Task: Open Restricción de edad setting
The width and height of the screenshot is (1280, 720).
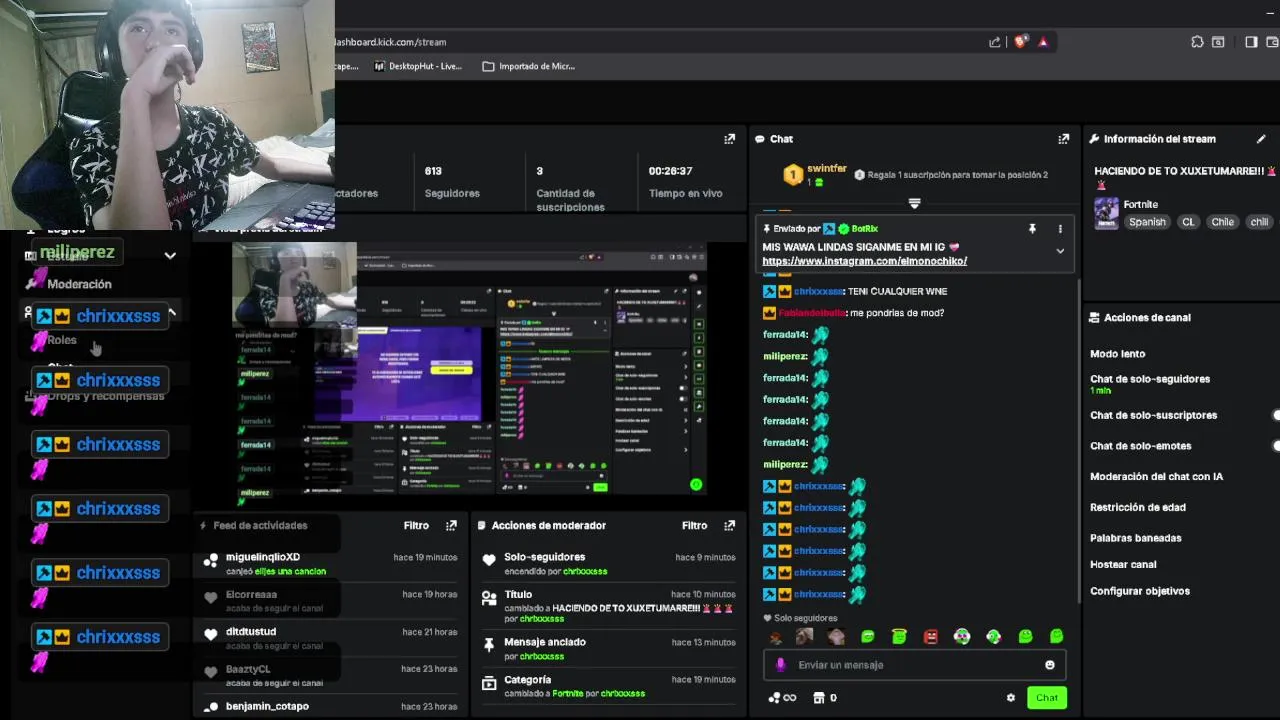Action: (1138, 508)
